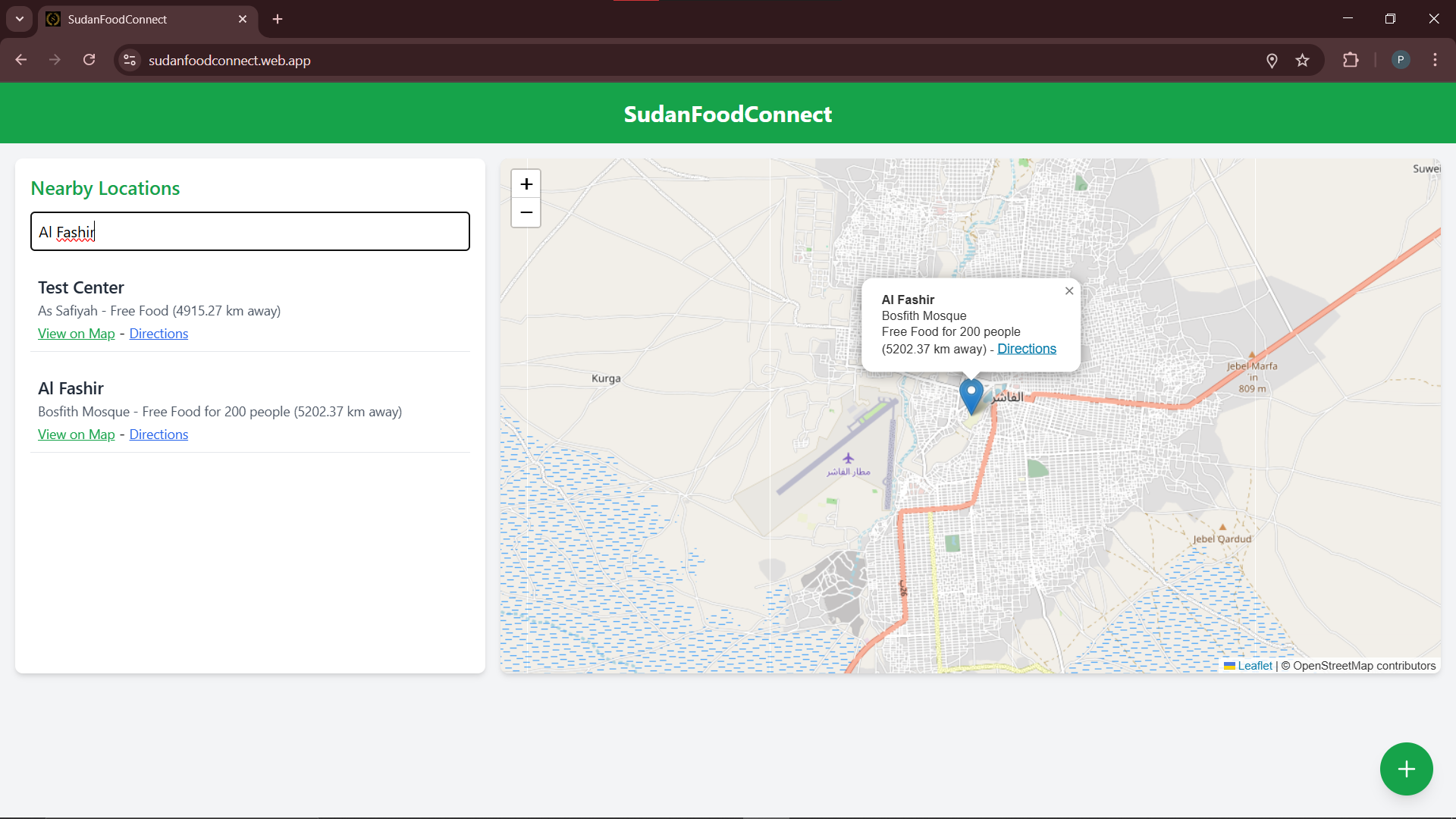The width and height of the screenshot is (1456, 819).
Task: Close the Al Fashir map popup
Action: point(1069,291)
